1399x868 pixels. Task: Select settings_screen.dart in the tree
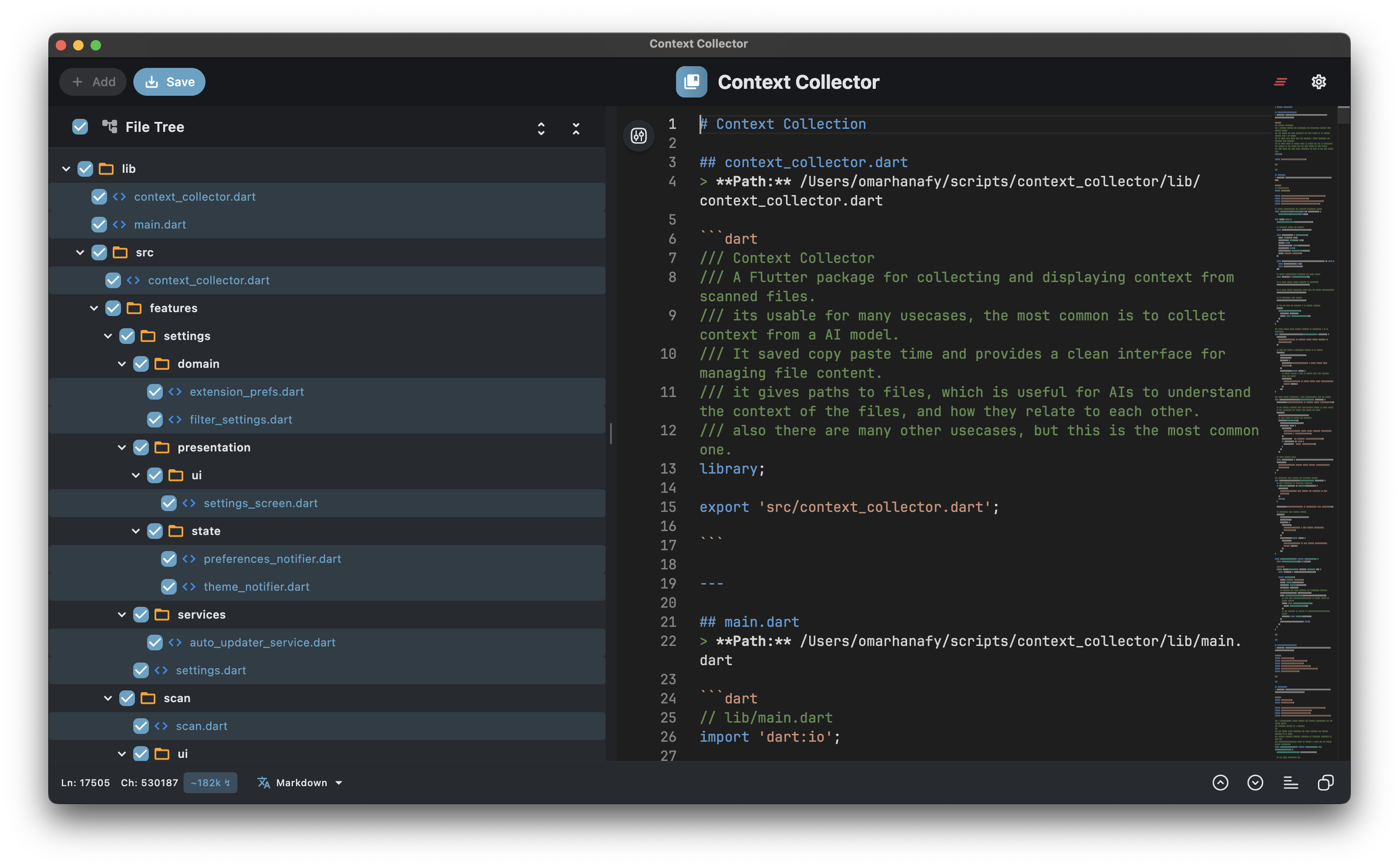point(260,504)
